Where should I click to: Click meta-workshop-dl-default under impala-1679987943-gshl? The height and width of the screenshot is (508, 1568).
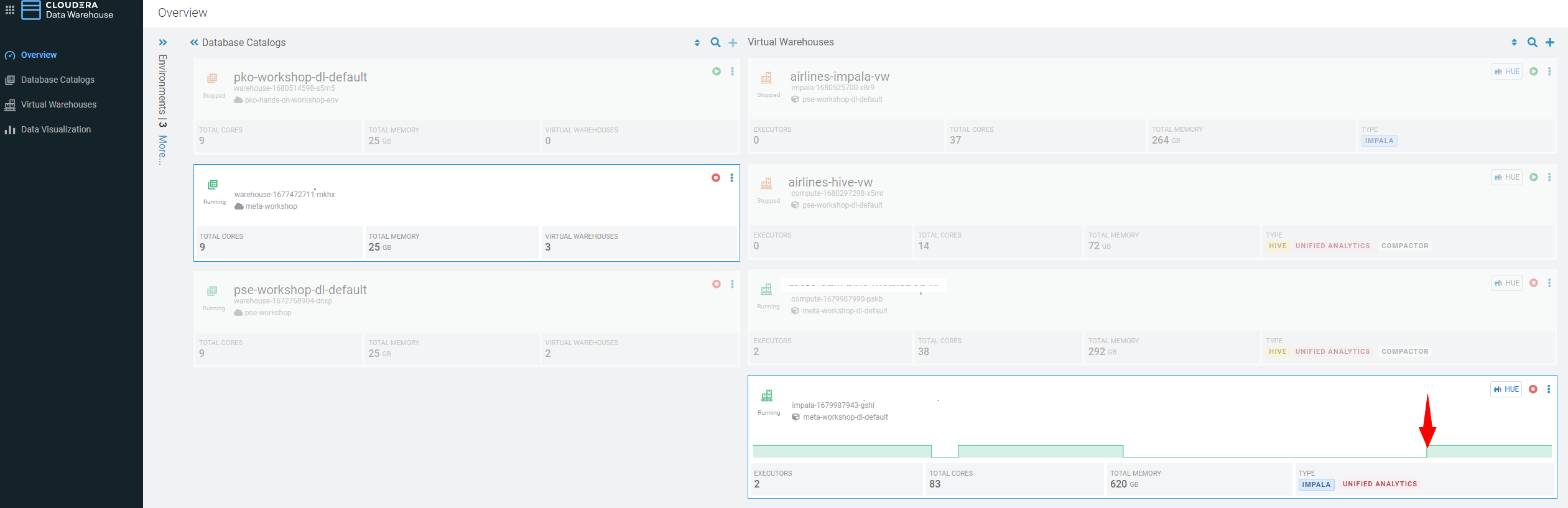tap(845, 417)
